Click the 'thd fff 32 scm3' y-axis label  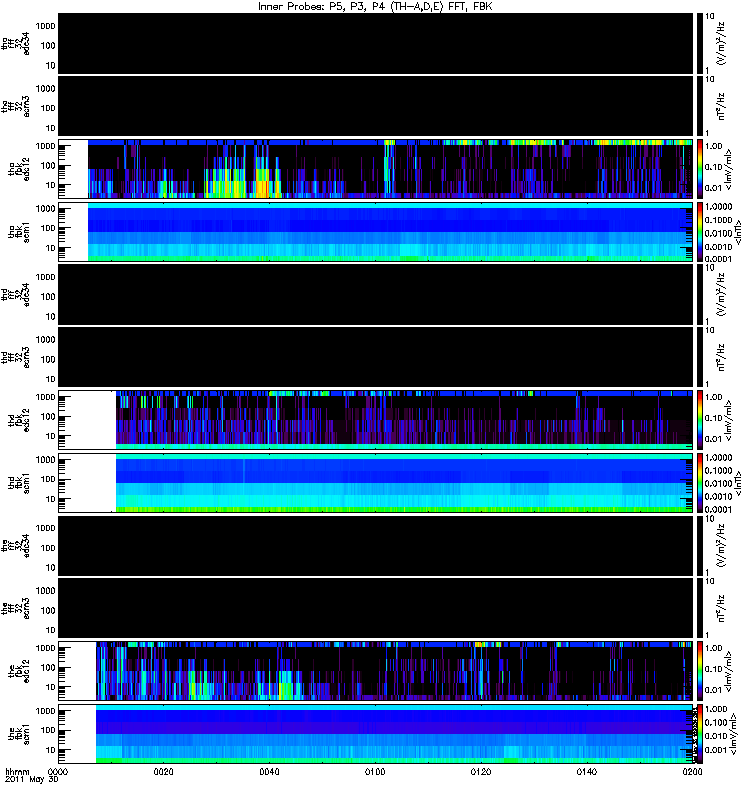coord(16,357)
